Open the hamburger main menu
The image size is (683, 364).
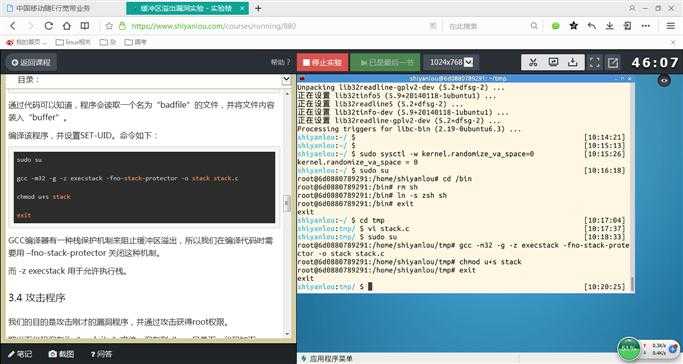point(671,26)
